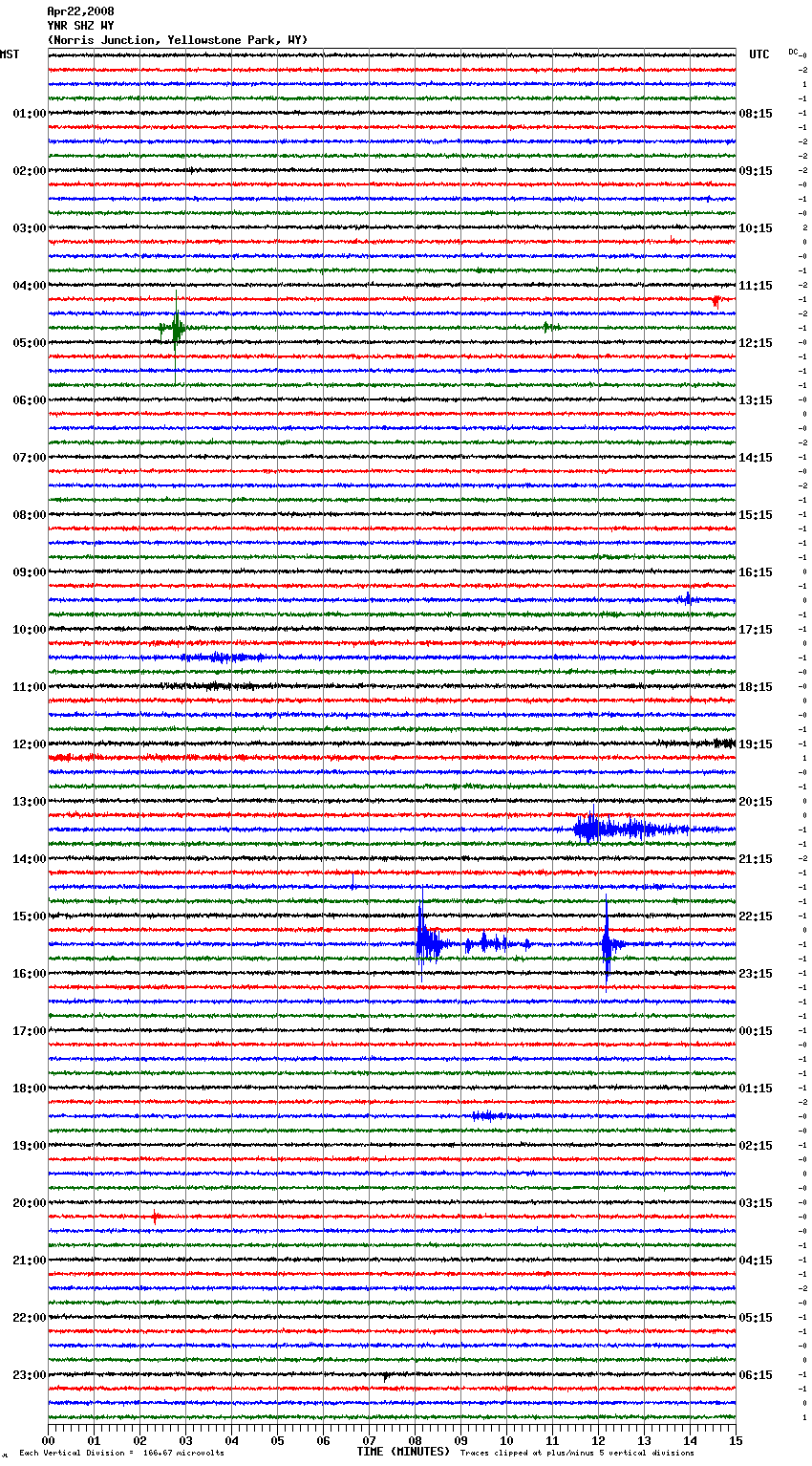Image resolution: width=812 pixels, height=1466 pixels.
Task: Click the date label Apr22,2008
Action: 80,11
